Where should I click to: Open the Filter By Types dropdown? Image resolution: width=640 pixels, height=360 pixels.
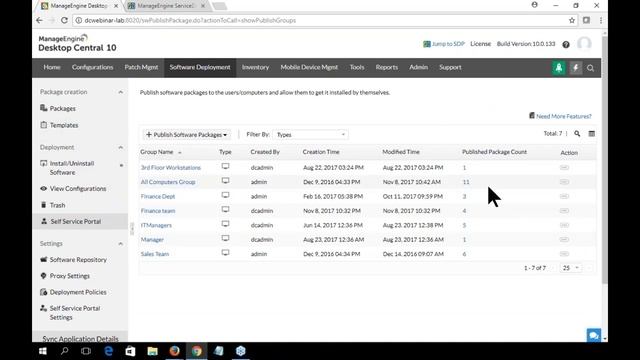point(310,135)
